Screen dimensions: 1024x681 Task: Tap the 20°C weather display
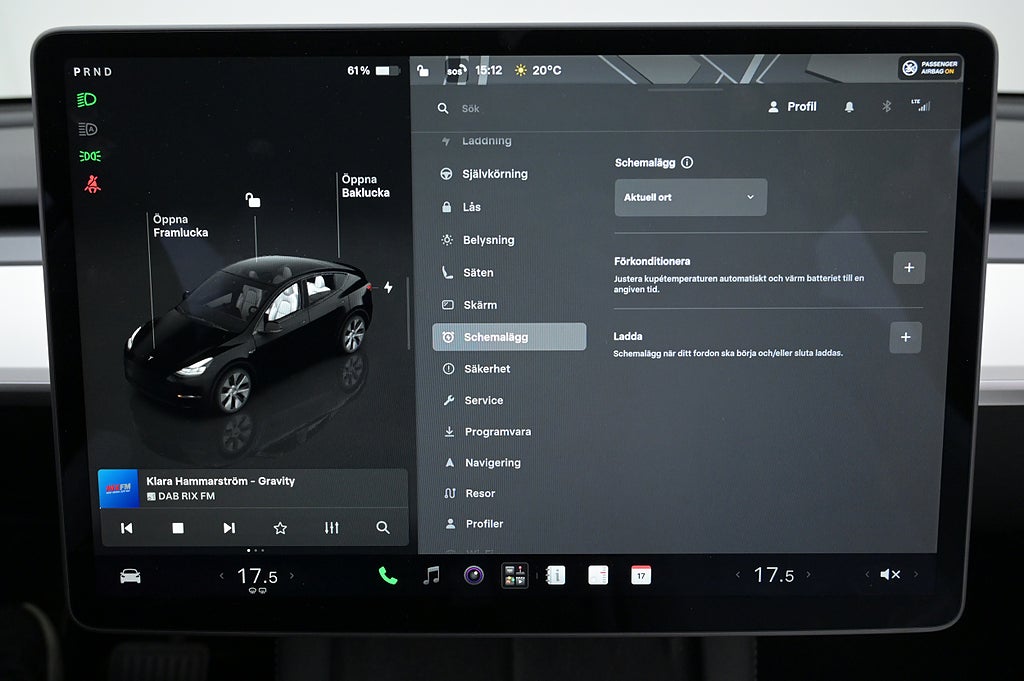(539, 70)
